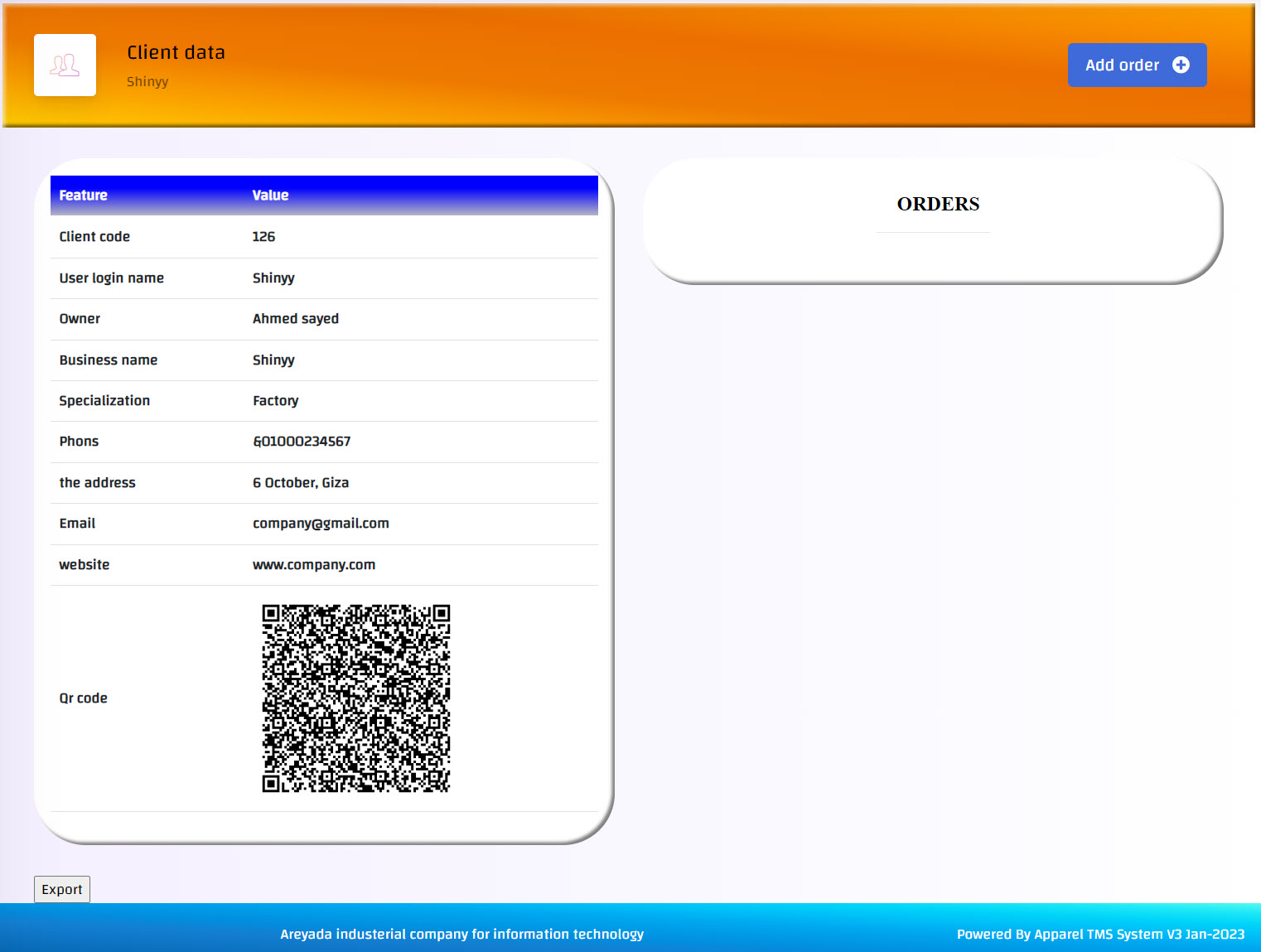The width and height of the screenshot is (1261, 952).
Task: Click the client profile avatar icon
Action: 65,65
